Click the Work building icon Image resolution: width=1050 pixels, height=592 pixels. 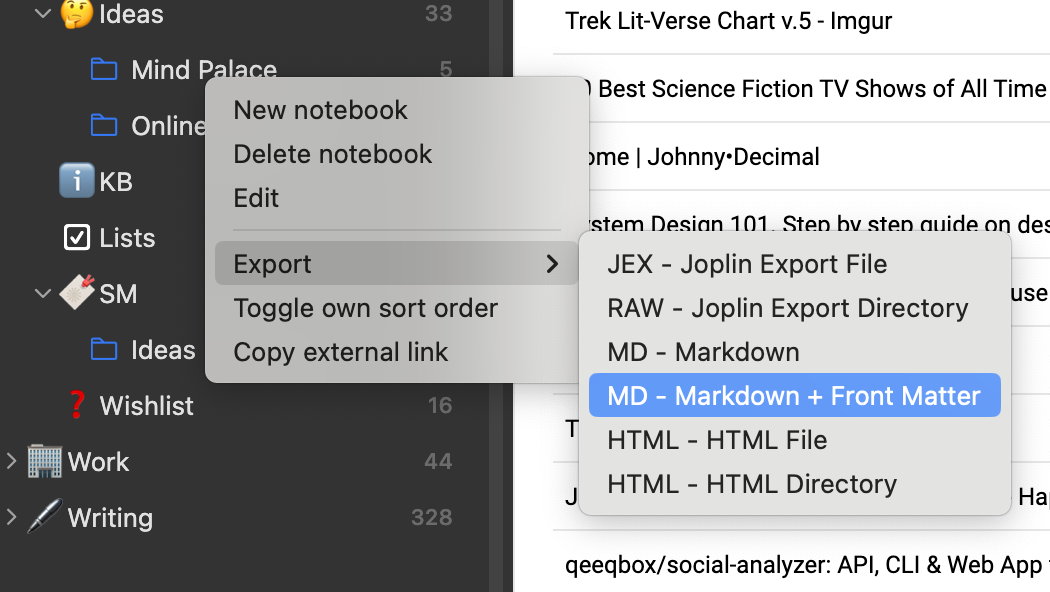[x=45, y=461]
